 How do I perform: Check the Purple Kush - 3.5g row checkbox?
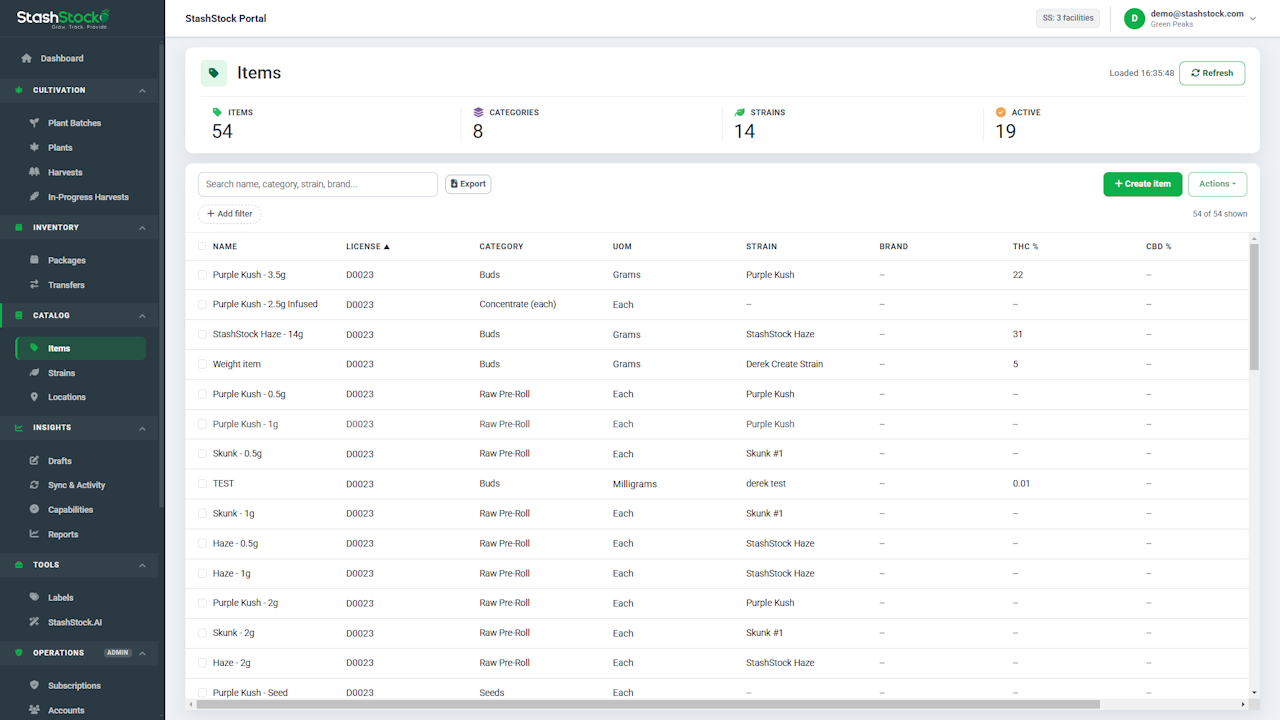[x=202, y=274]
